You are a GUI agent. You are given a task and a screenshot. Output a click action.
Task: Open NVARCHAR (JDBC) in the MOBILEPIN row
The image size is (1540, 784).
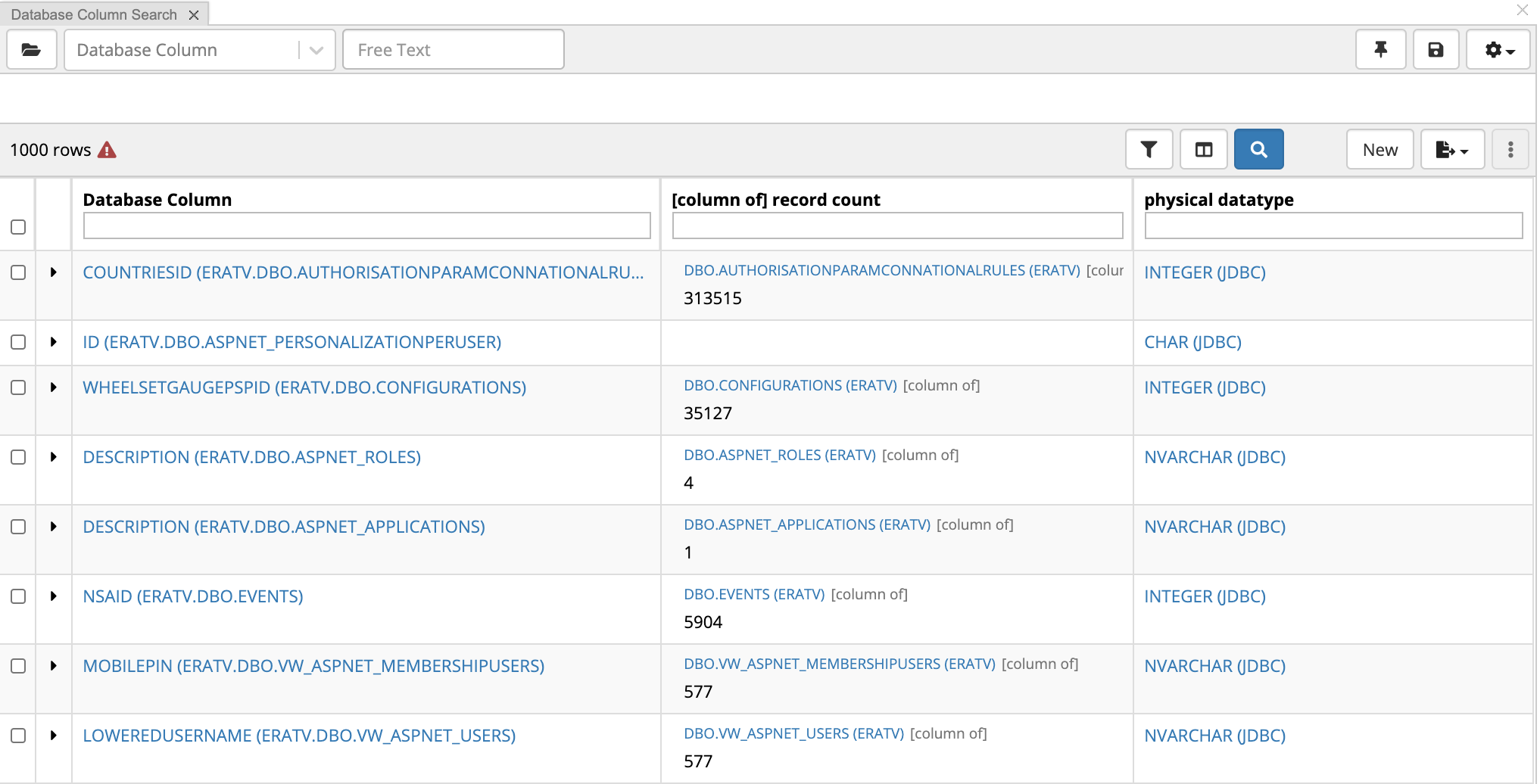(1214, 666)
